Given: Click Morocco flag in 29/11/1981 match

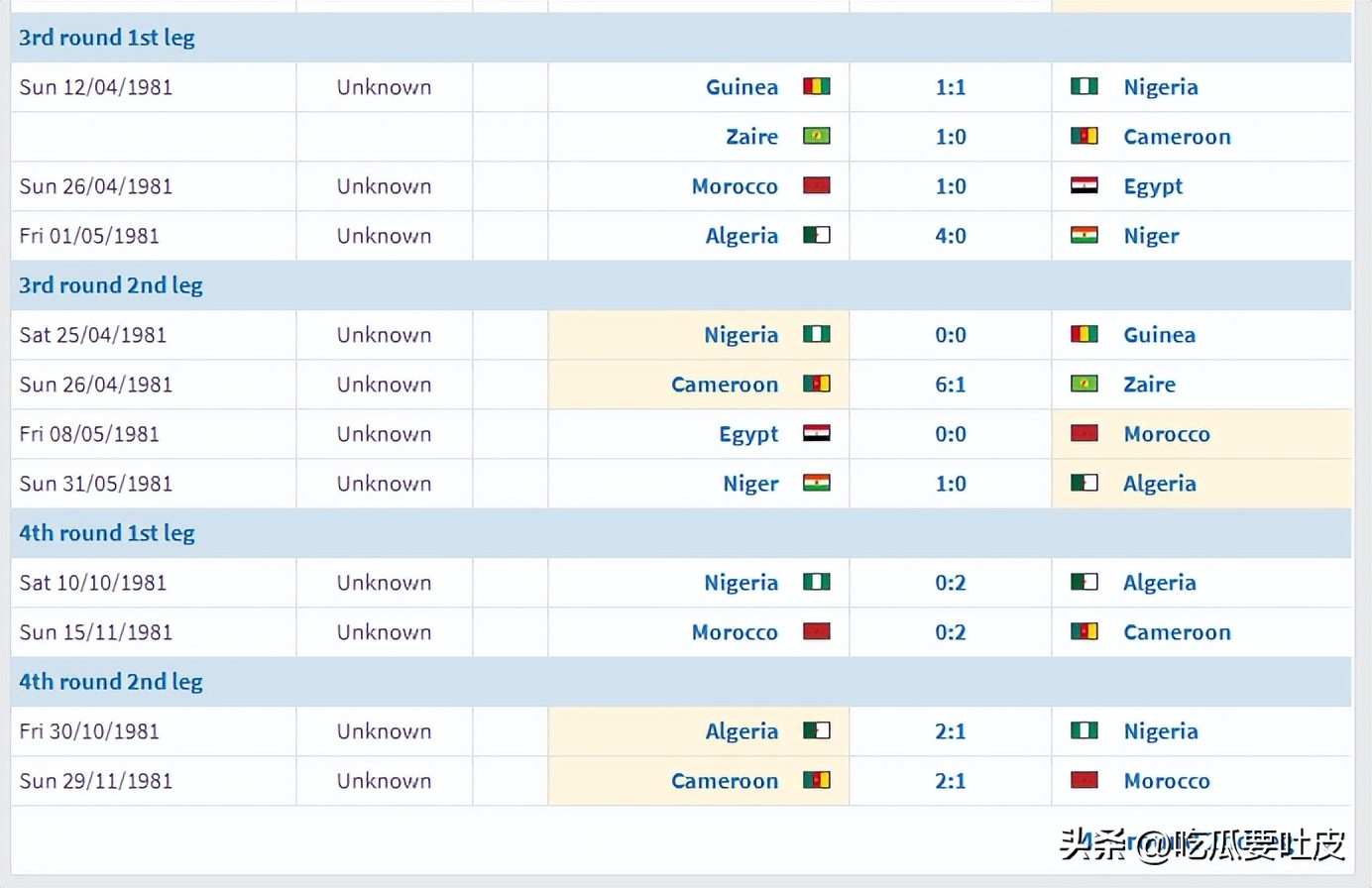Looking at the screenshot, I should (1084, 780).
